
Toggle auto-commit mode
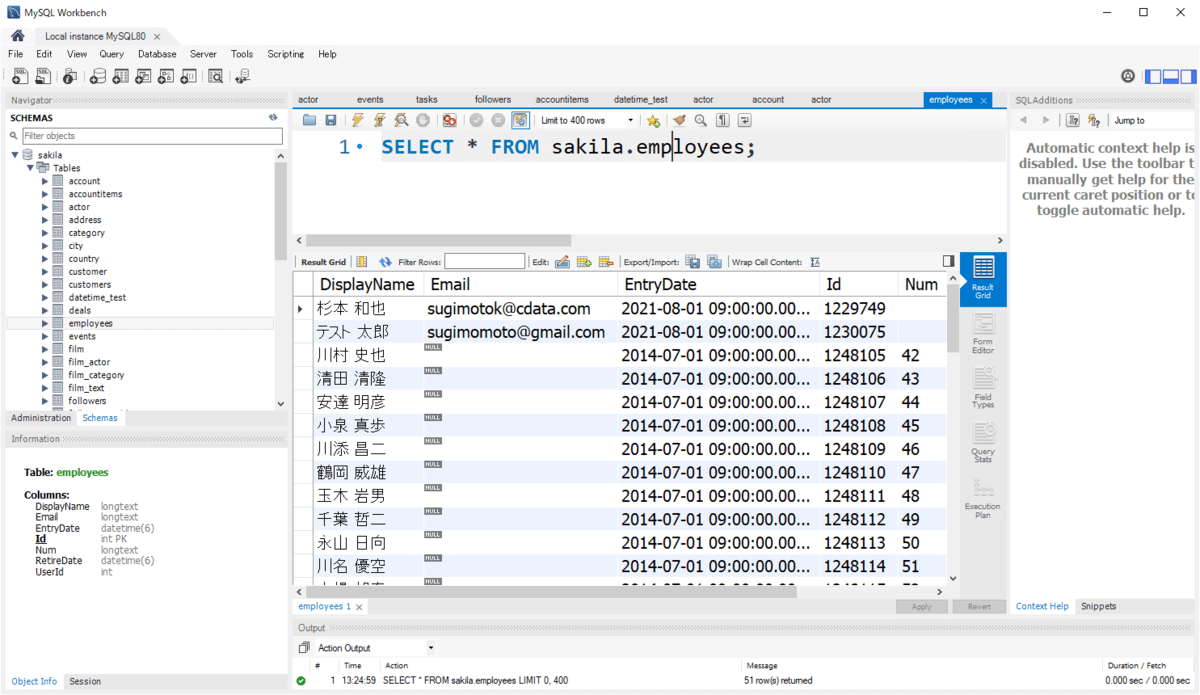(x=520, y=120)
